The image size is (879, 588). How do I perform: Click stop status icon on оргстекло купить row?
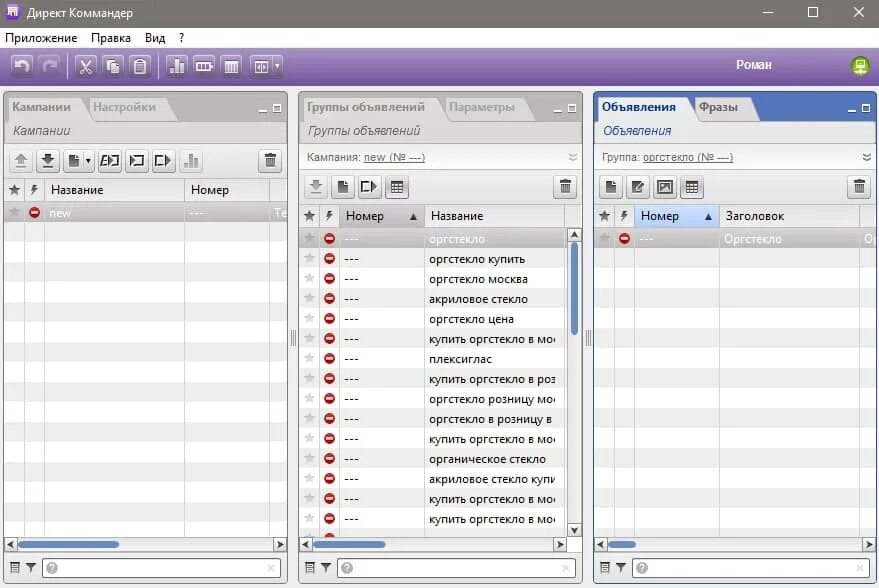[330, 258]
